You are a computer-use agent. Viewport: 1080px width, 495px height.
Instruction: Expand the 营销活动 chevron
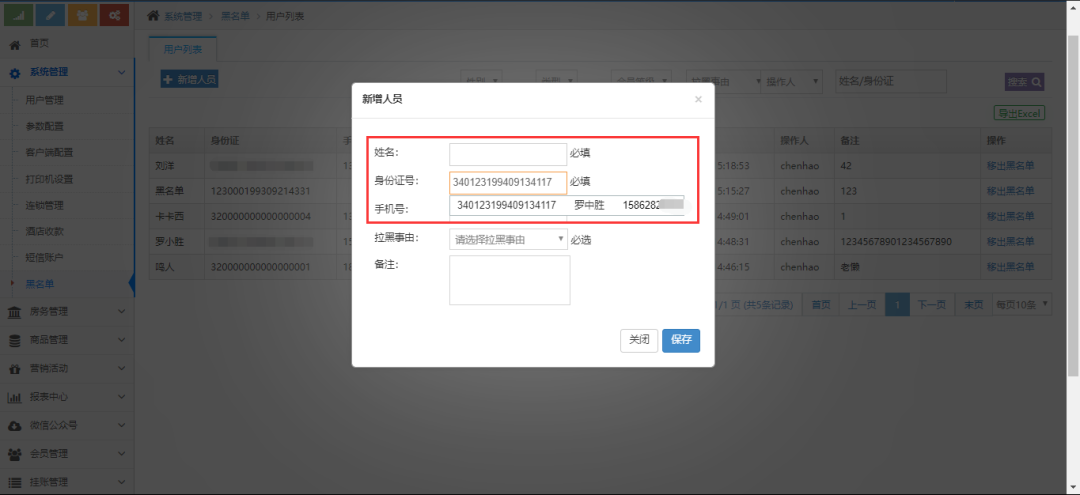point(121,368)
